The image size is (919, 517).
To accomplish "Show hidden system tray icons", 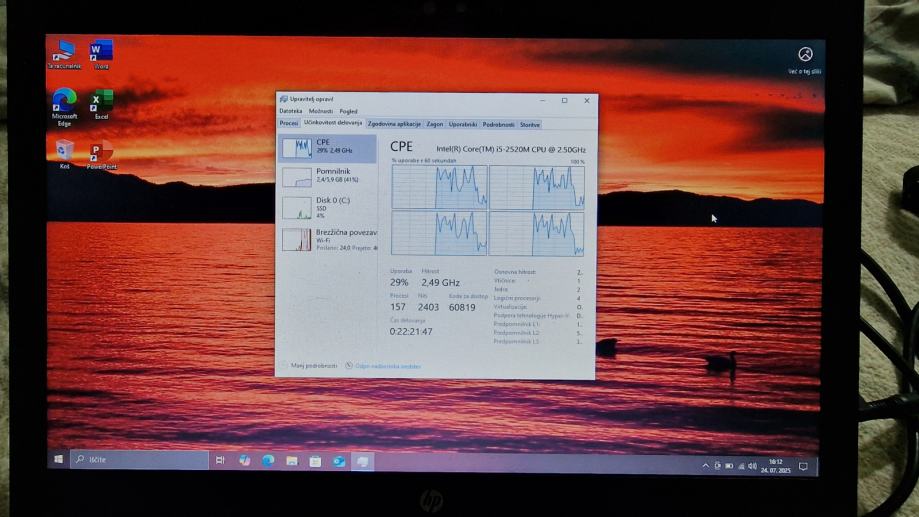I will 705,466.
